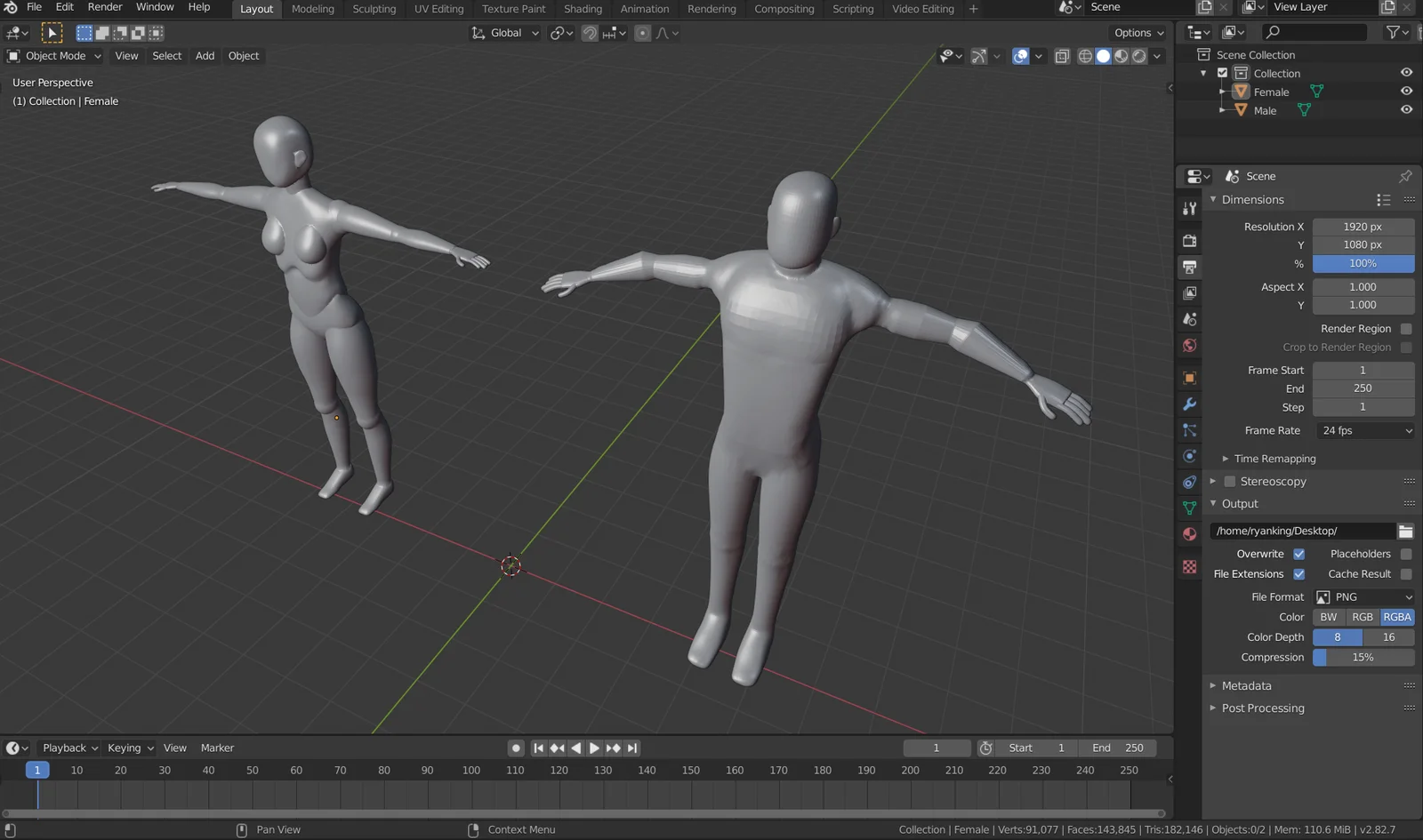The image size is (1423, 840).
Task: Toggle the Female object's visibility
Action: (1406, 91)
